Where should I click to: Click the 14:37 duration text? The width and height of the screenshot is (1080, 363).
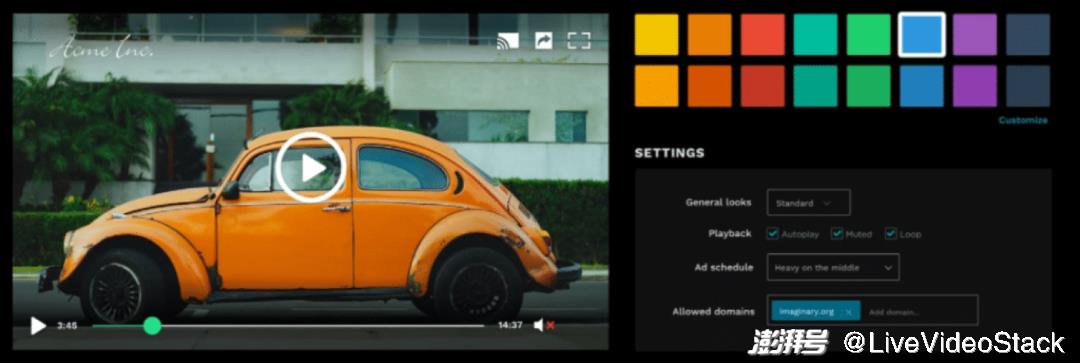coord(510,325)
